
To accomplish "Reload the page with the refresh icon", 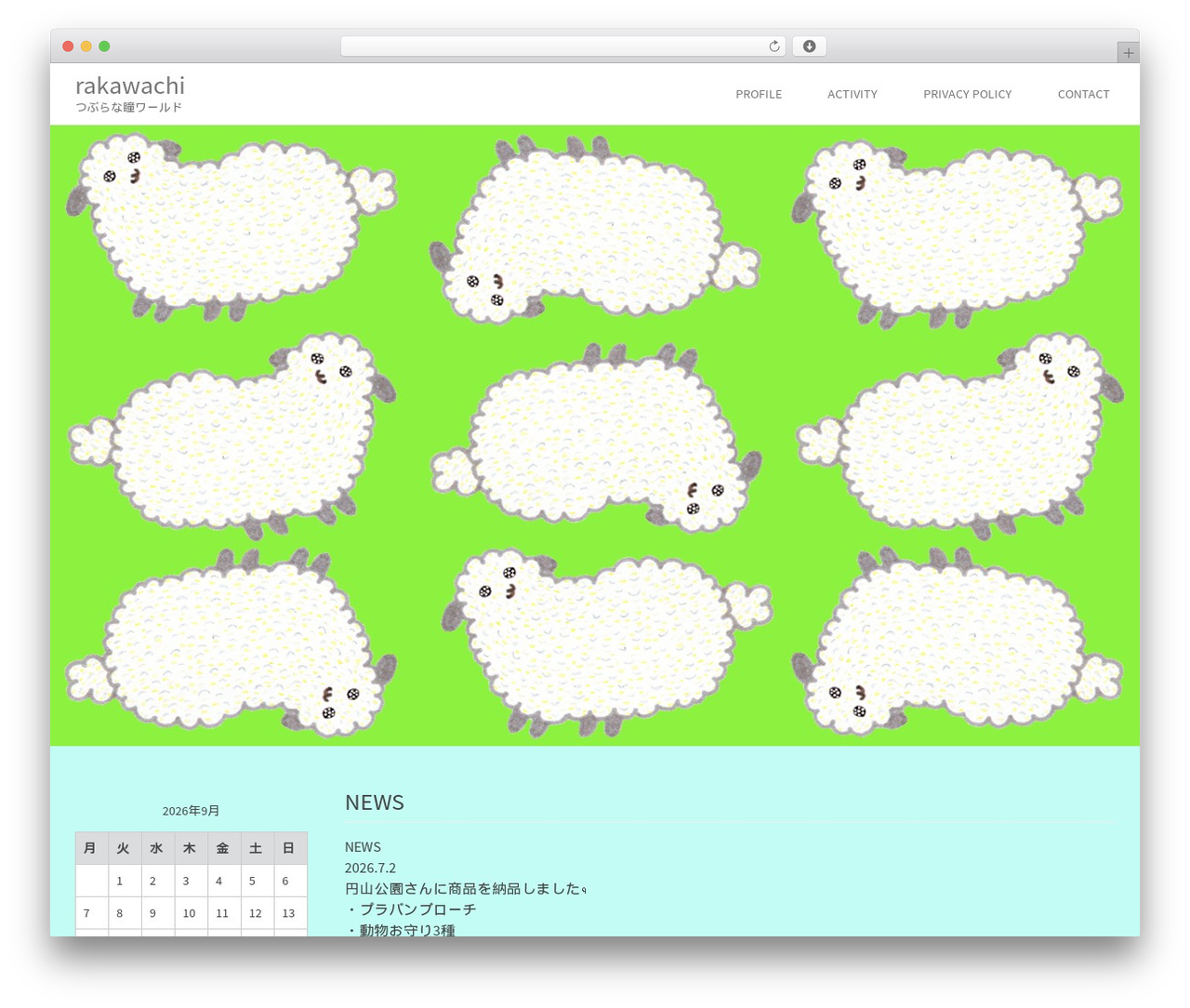I will (x=773, y=46).
